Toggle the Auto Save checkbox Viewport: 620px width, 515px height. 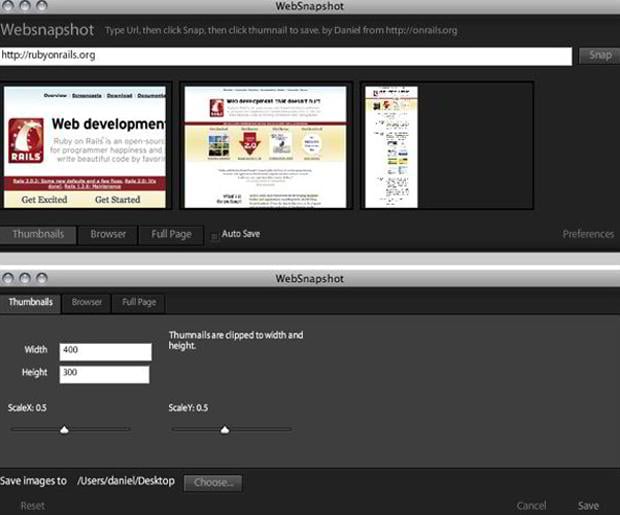click(x=215, y=237)
